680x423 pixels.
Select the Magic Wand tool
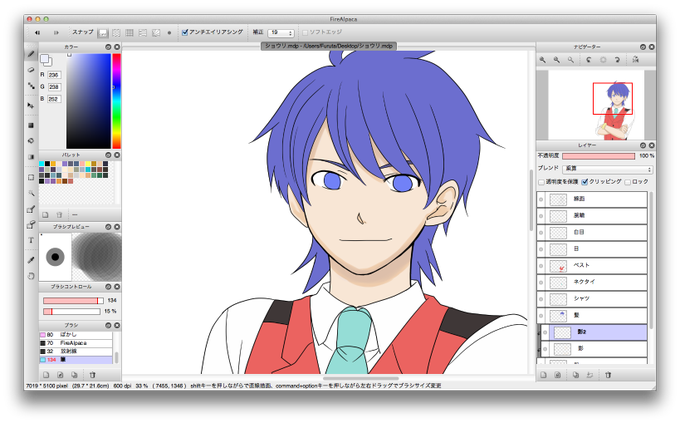point(31,193)
